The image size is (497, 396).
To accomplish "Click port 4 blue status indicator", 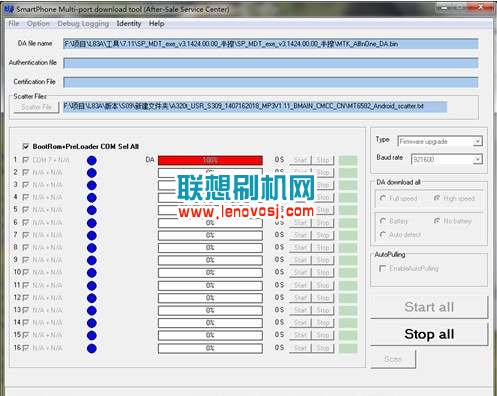I will tap(92, 198).
